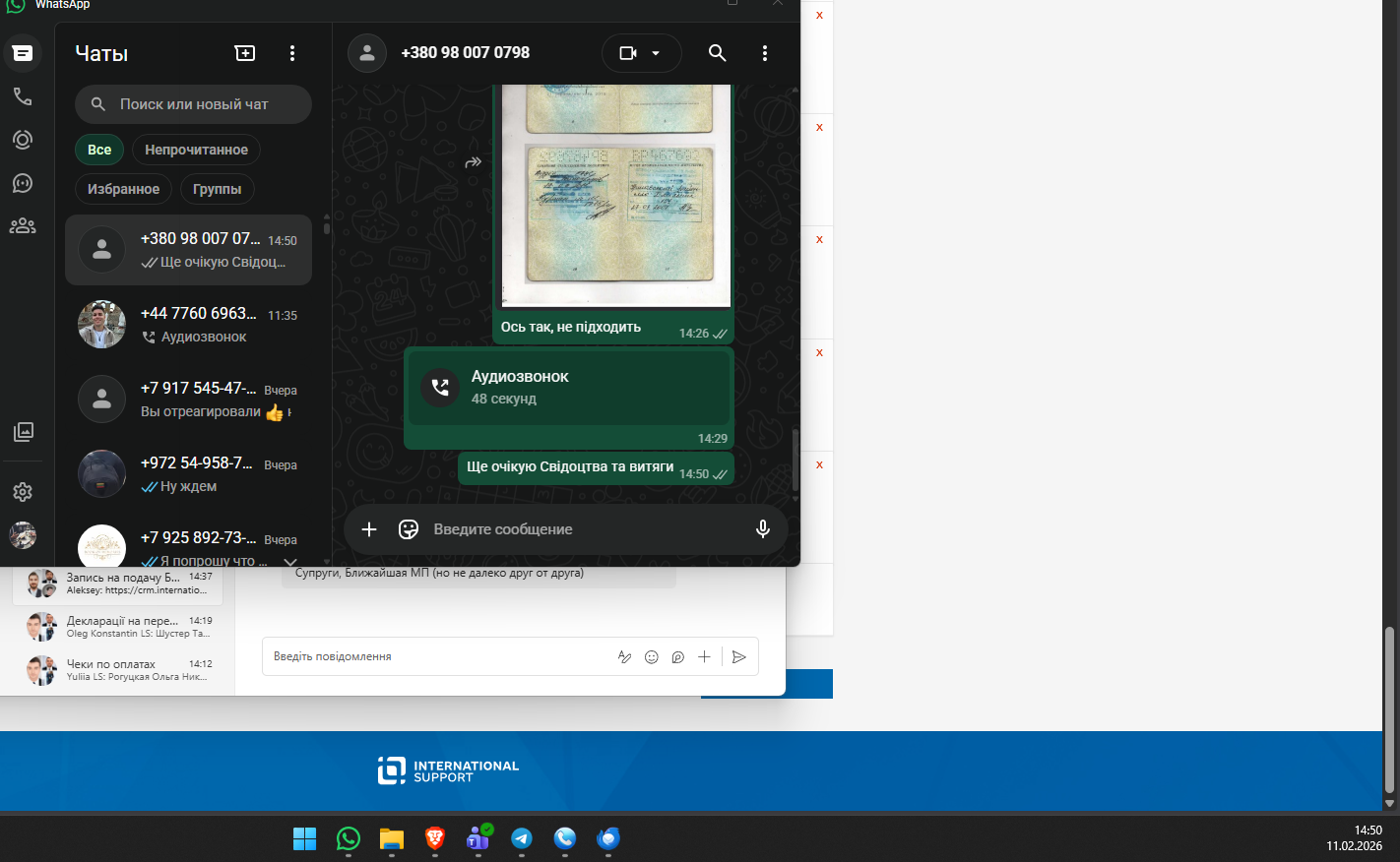Click the Поиск или новый чат search field

pos(193,104)
